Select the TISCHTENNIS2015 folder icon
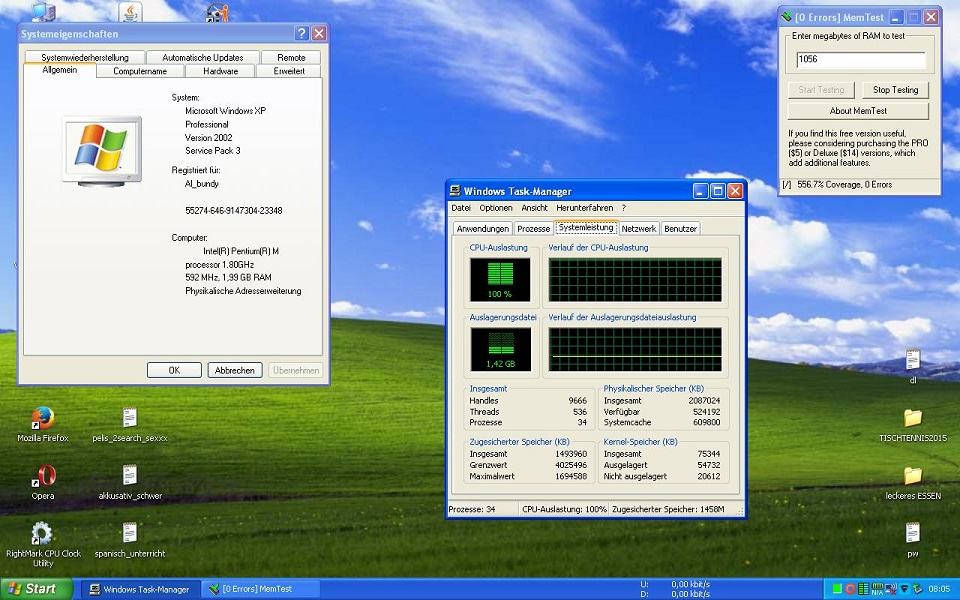Screen dimensions: 960x600 913,418
